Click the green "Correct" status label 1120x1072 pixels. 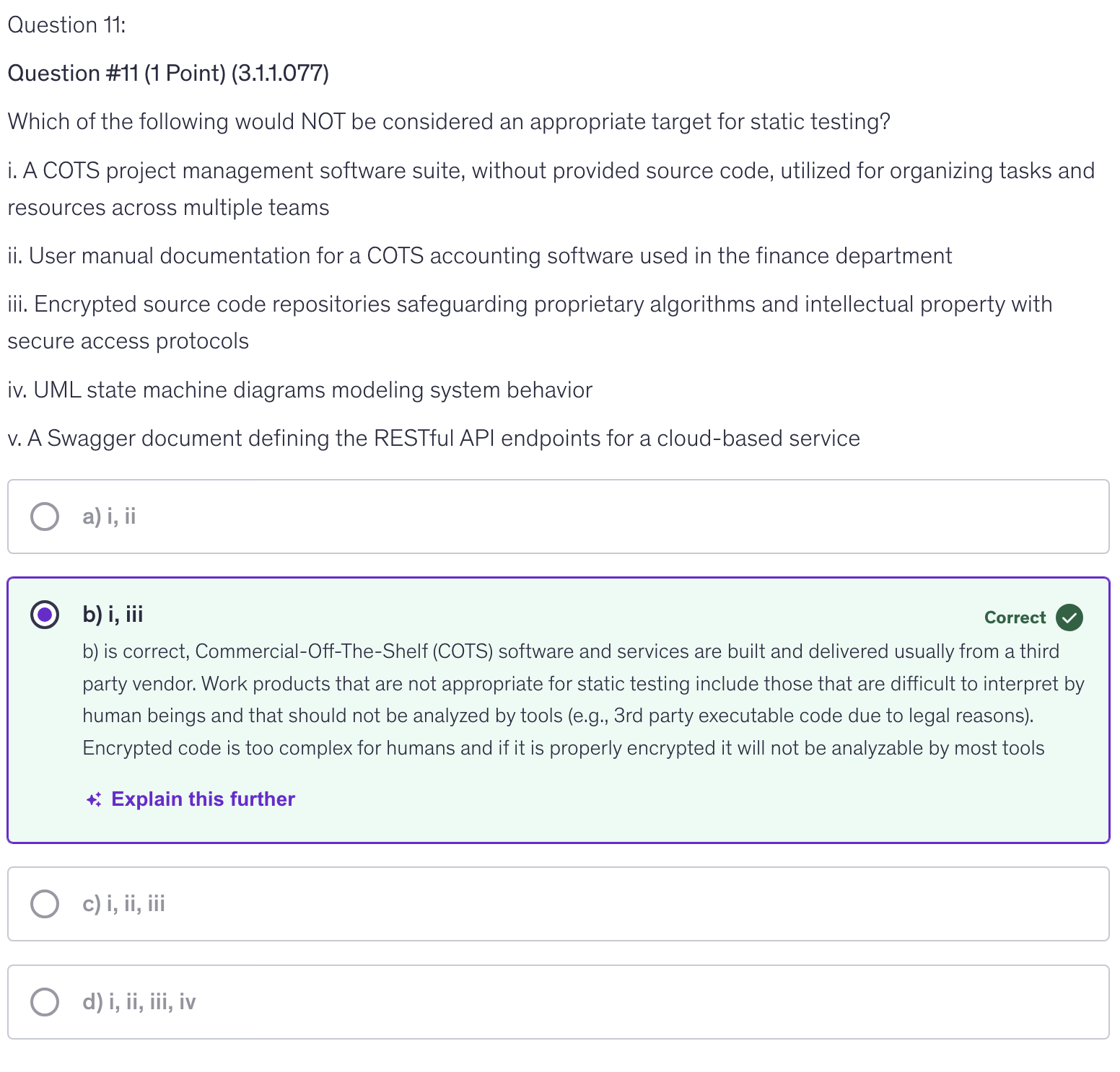tap(1015, 618)
